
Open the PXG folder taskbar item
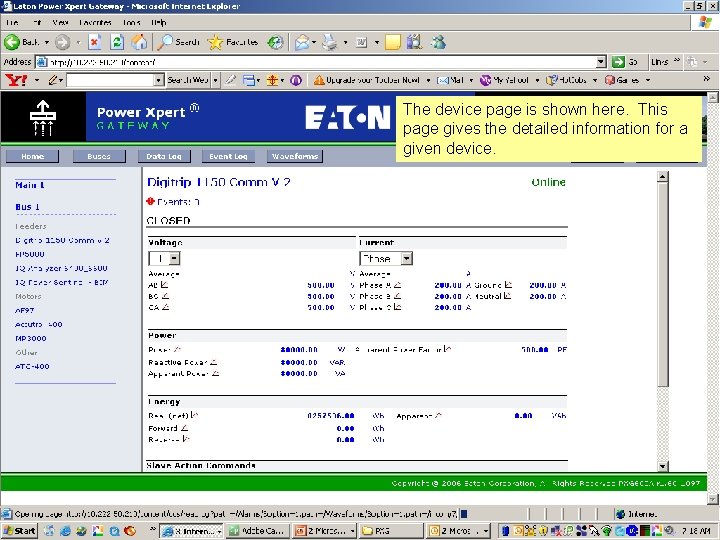[391, 531]
